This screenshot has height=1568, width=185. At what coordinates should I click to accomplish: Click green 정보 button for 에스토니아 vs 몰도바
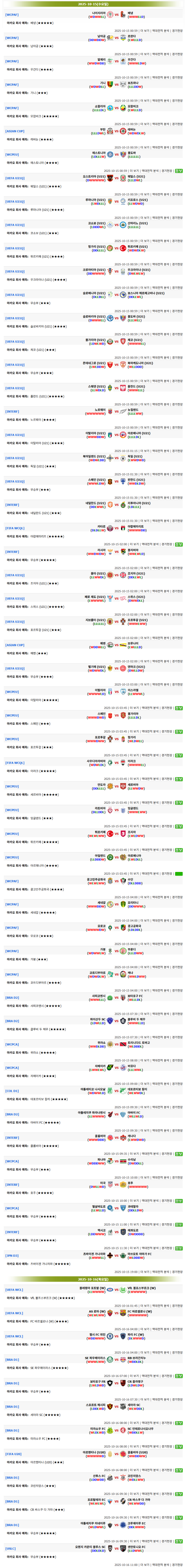[178, 170]
